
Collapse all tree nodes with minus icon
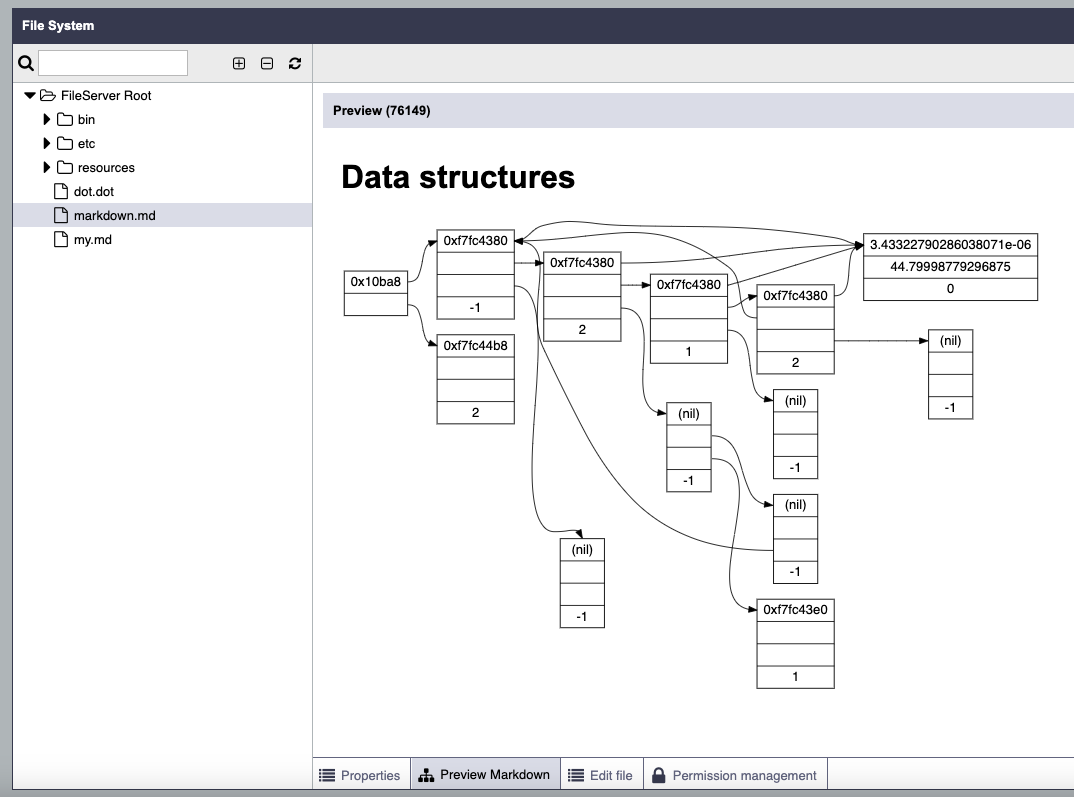(267, 63)
